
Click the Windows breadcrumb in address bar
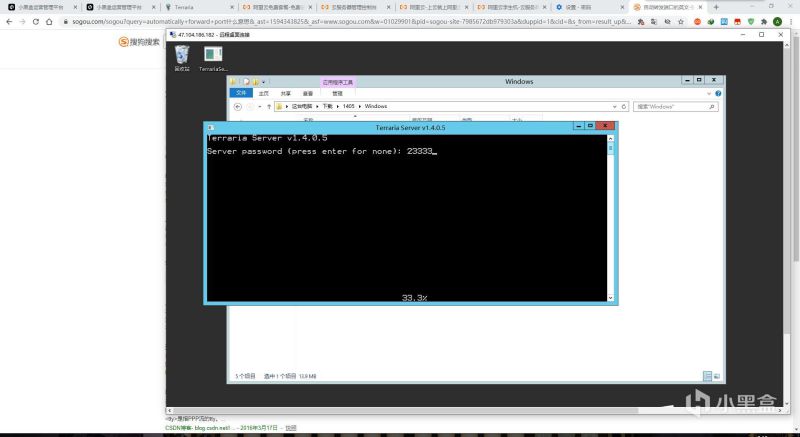(x=376, y=107)
